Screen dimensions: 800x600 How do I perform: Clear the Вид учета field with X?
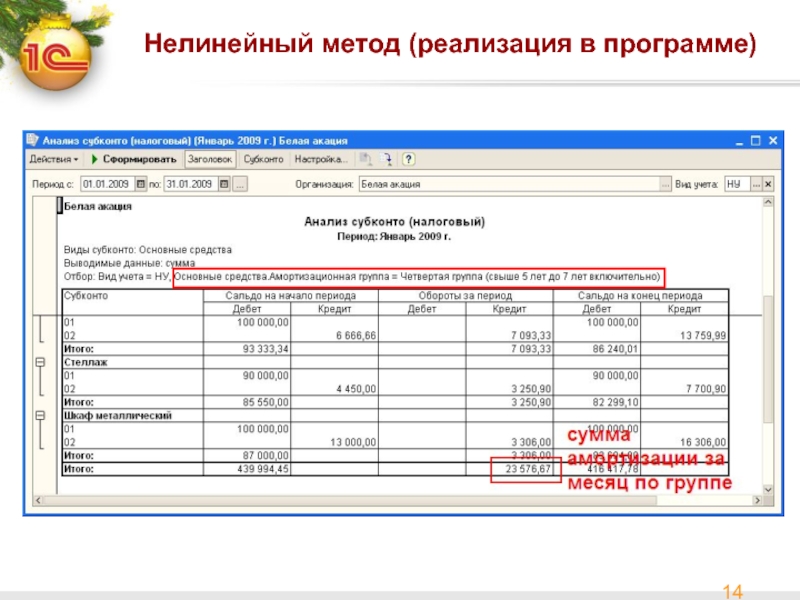tap(768, 184)
